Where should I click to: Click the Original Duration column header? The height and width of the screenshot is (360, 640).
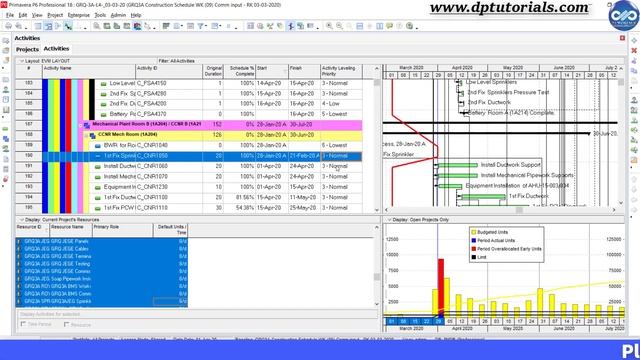tap(213, 71)
